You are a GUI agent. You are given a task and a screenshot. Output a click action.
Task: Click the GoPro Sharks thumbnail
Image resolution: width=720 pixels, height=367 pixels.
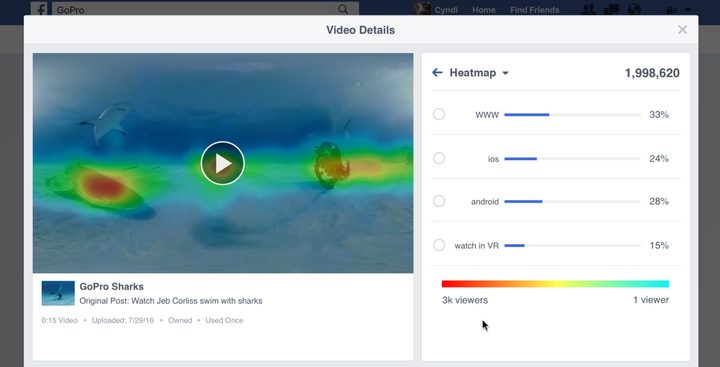[58, 293]
